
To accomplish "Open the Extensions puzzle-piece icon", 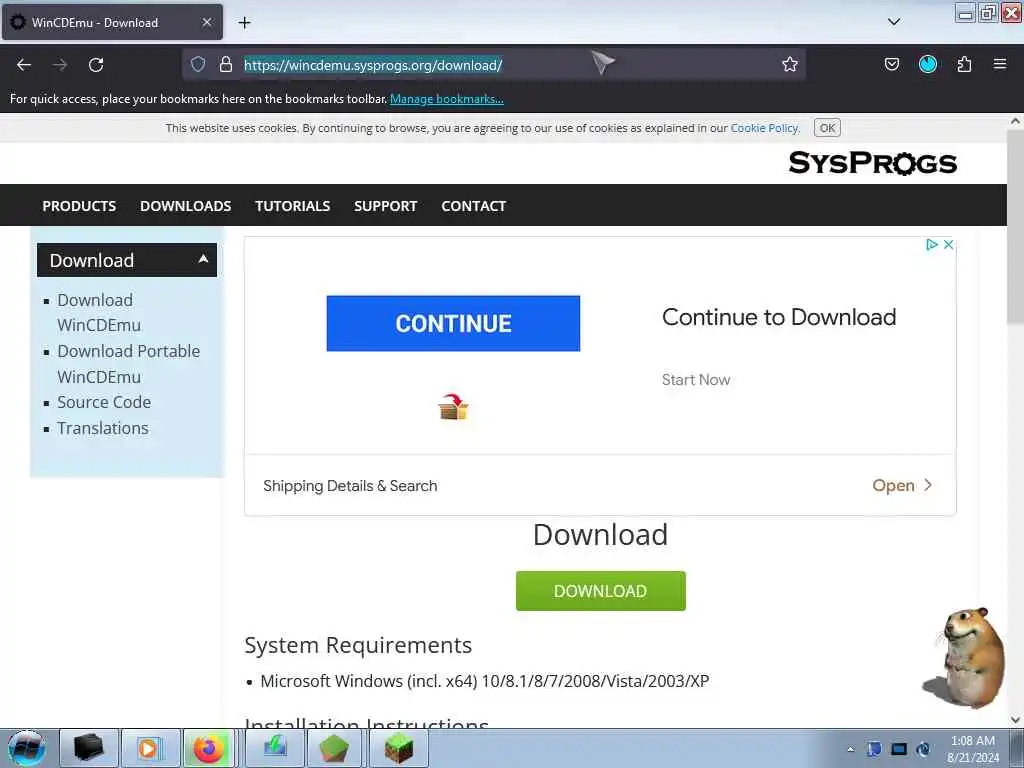I will click(964, 64).
